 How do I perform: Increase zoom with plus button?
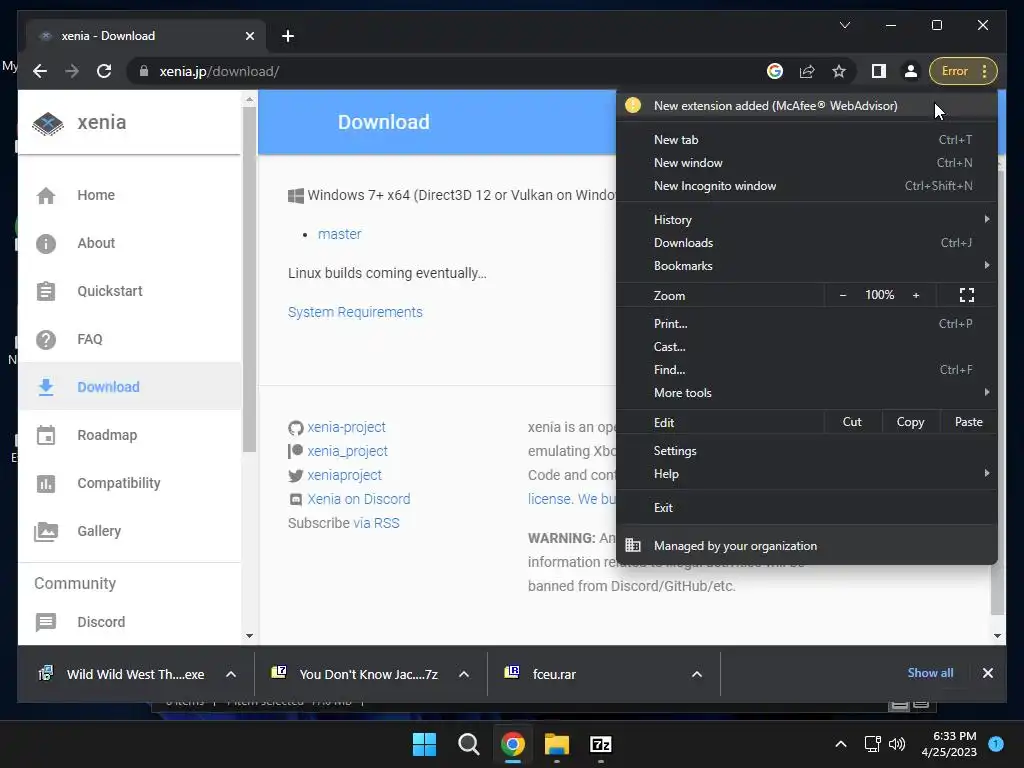pyautogui.click(x=916, y=295)
